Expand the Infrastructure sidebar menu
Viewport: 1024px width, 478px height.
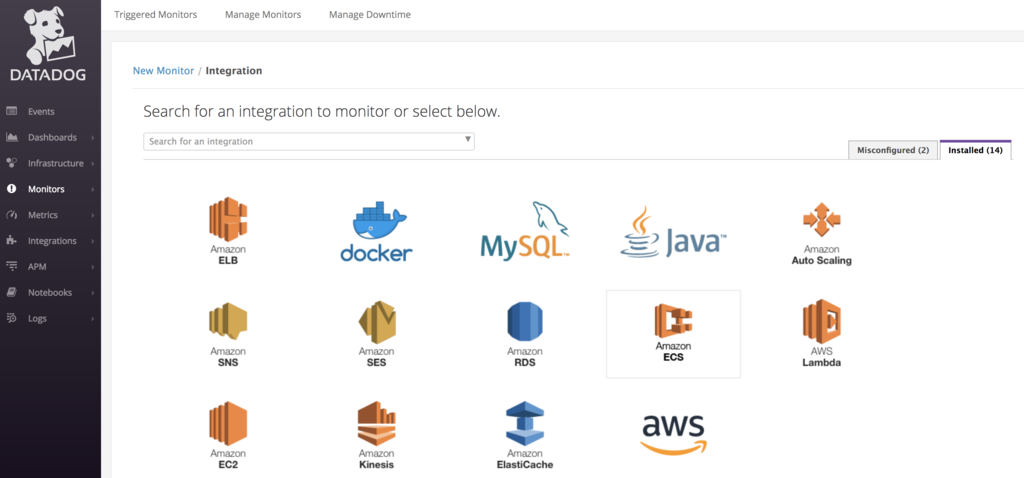click(92, 163)
